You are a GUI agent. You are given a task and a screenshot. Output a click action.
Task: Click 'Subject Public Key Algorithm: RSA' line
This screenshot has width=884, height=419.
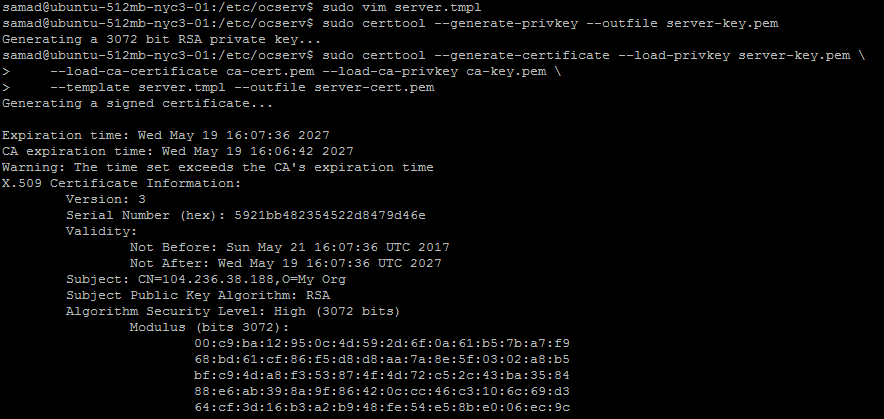pos(198,295)
